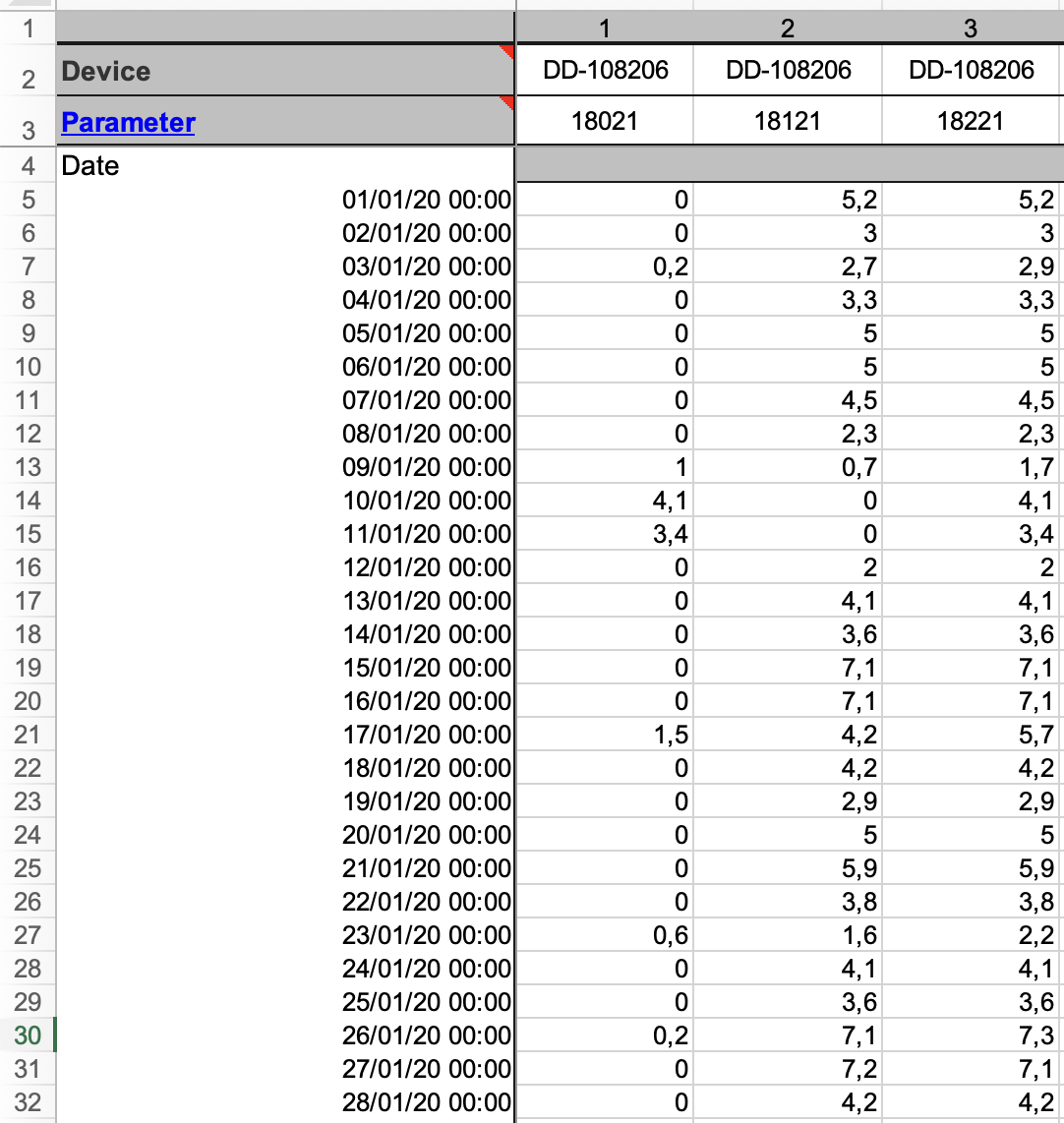Select row header 5
This screenshot has width=1064, height=1123.
[29, 199]
